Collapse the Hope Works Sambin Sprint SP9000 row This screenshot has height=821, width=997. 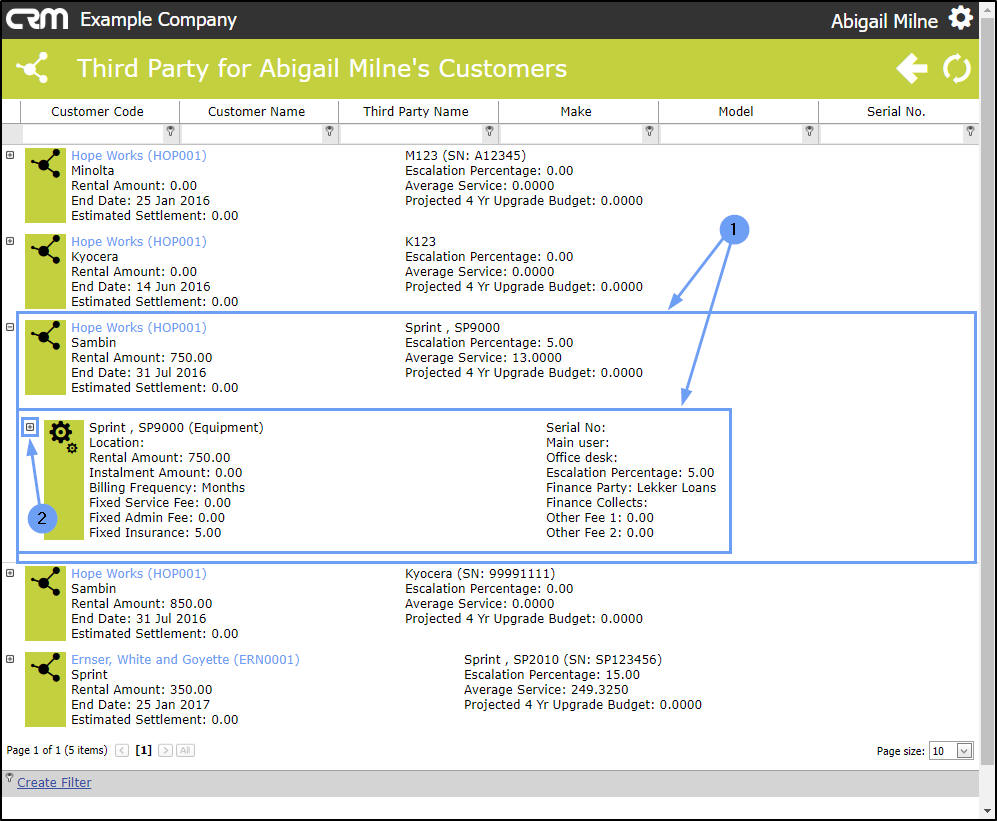click(x=10, y=327)
